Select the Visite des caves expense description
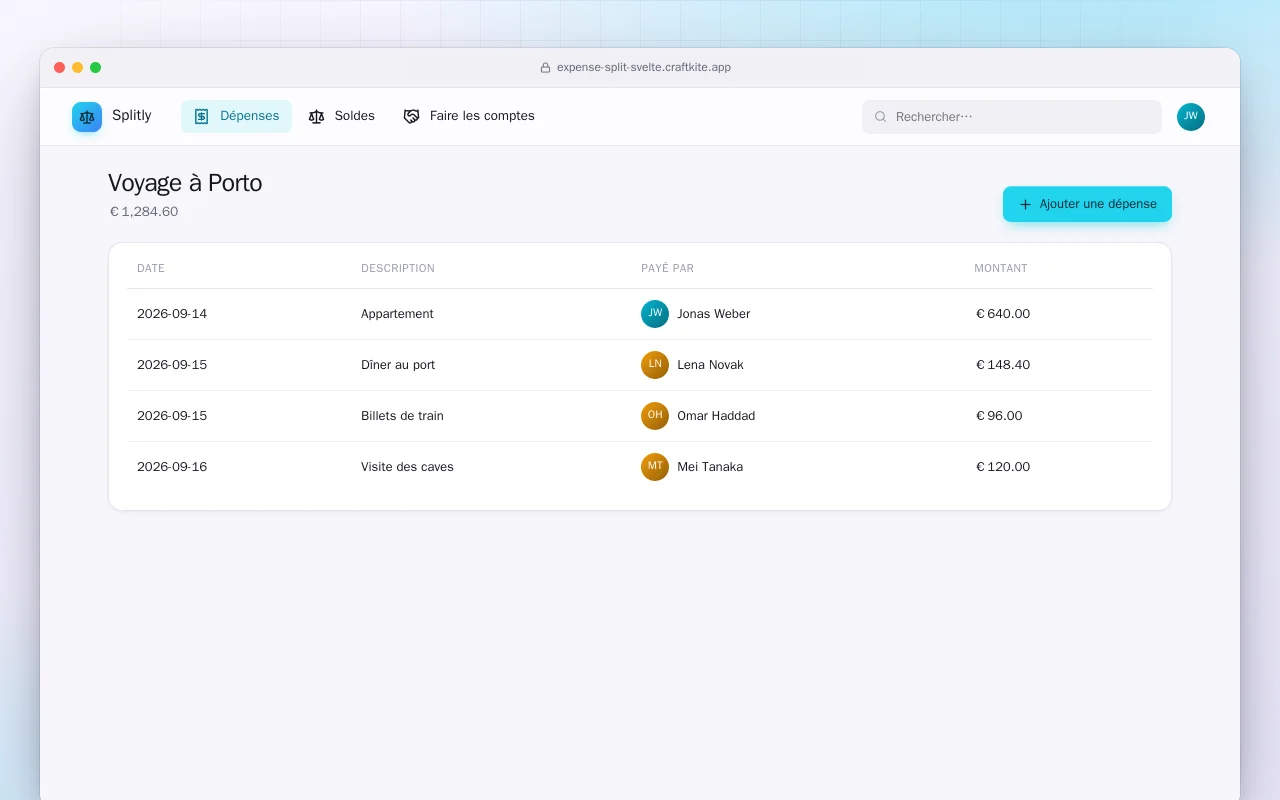Screen dimensions: 1280x800 point(407,467)
